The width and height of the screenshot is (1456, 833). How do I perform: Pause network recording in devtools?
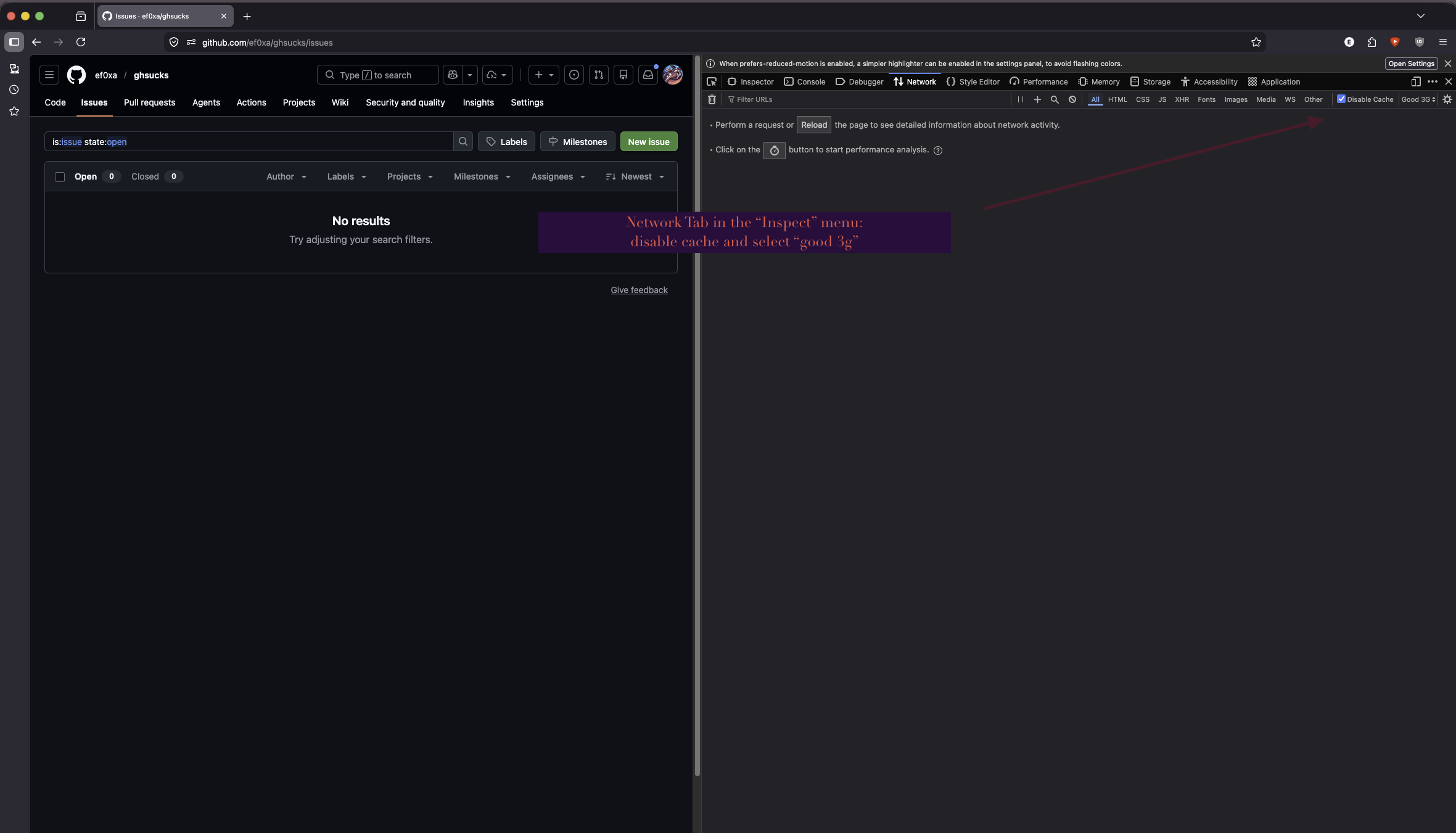[x=1021, y=99]
